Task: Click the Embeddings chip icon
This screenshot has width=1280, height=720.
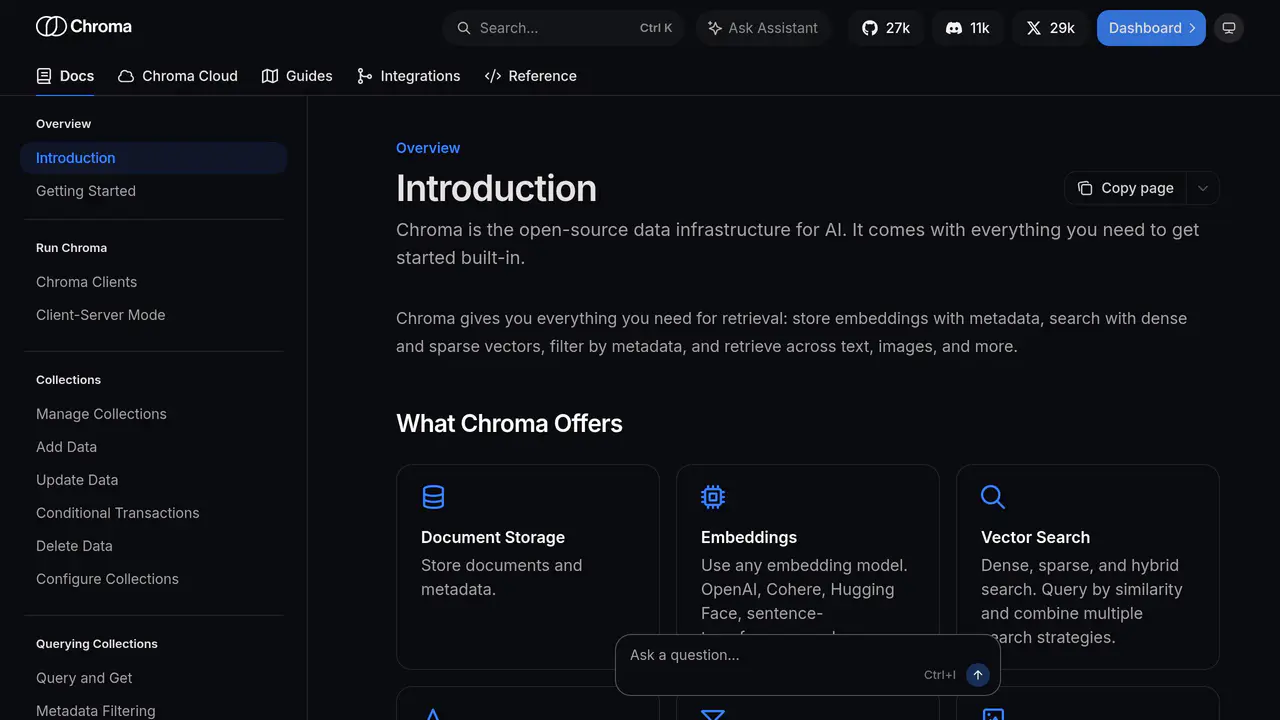Action: click(x=713, y=497)
